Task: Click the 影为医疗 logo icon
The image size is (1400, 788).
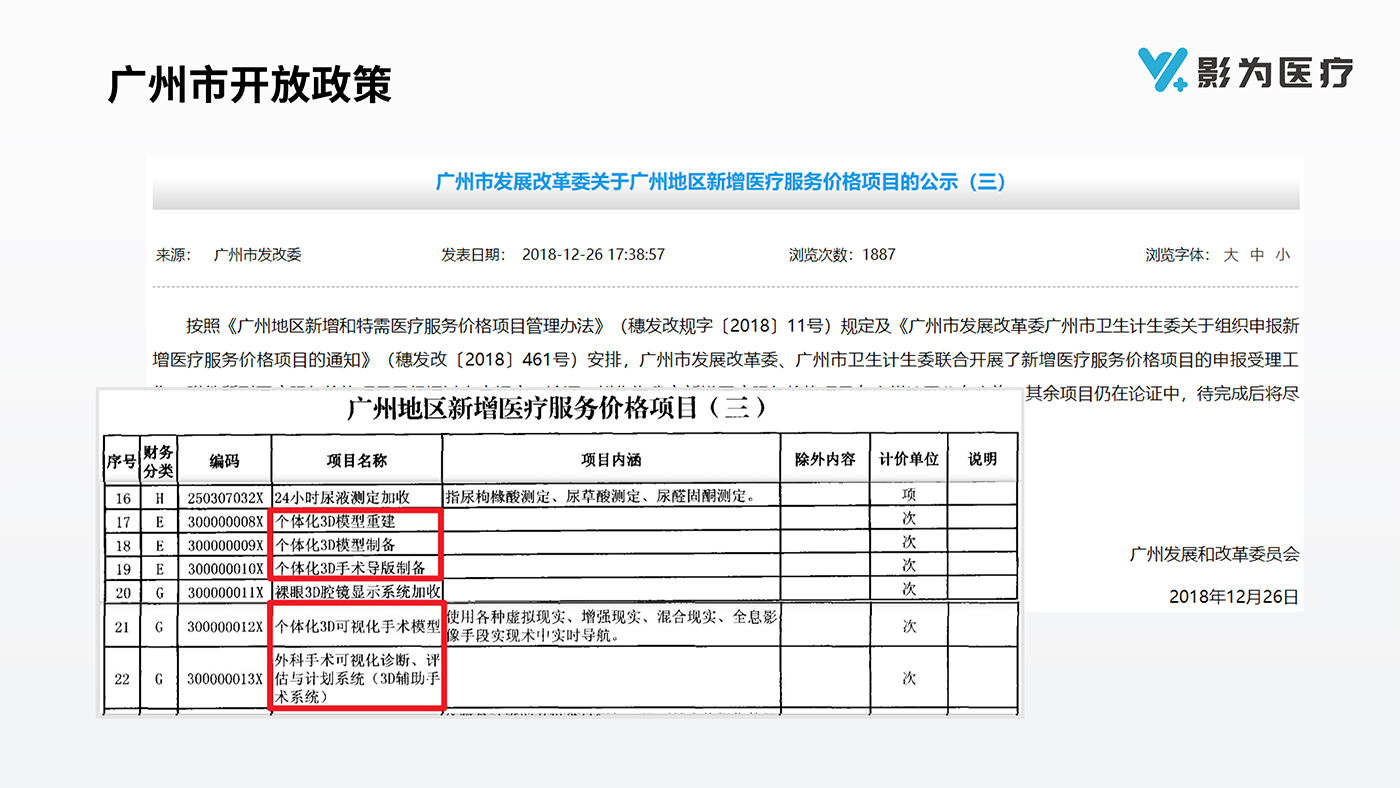Action: [1163, 70]
